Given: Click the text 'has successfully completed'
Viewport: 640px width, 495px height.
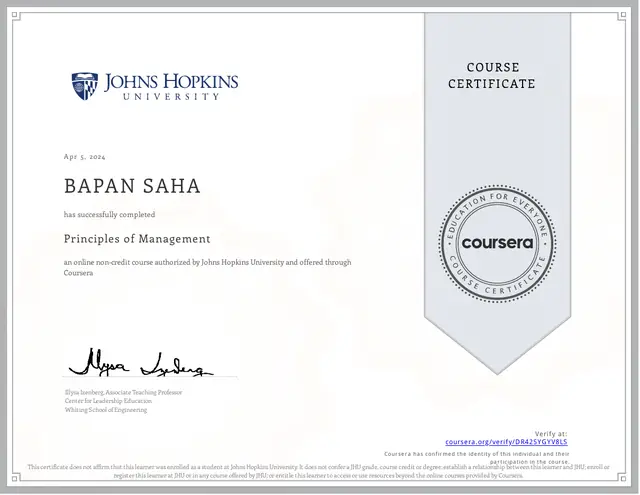Looking at the screenshot, I should click(x=109, y=215).
